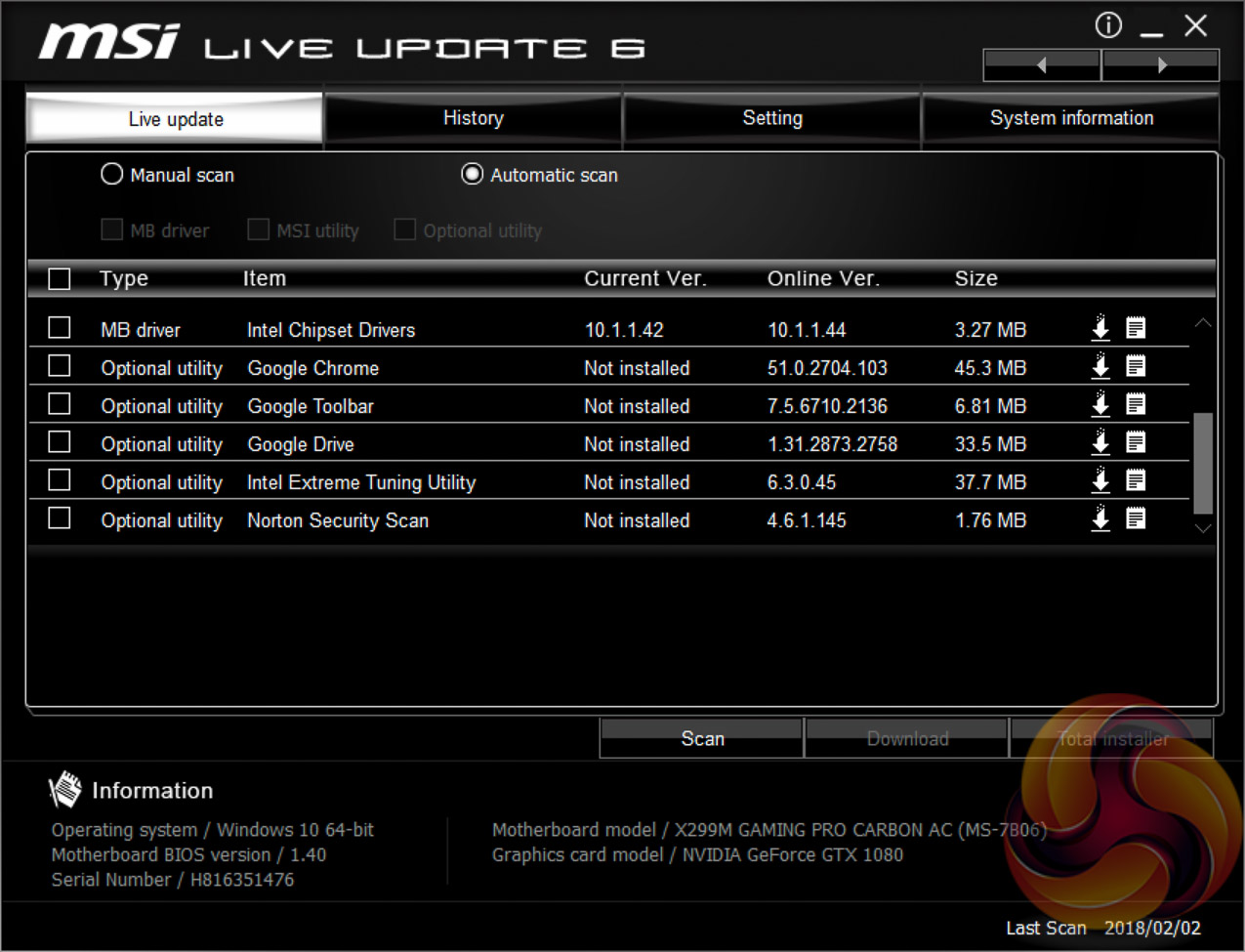Open Intel Chipset Drivers release notes icon
The width and height of the screenshot is (1245, 952).
click(1136, 328)
